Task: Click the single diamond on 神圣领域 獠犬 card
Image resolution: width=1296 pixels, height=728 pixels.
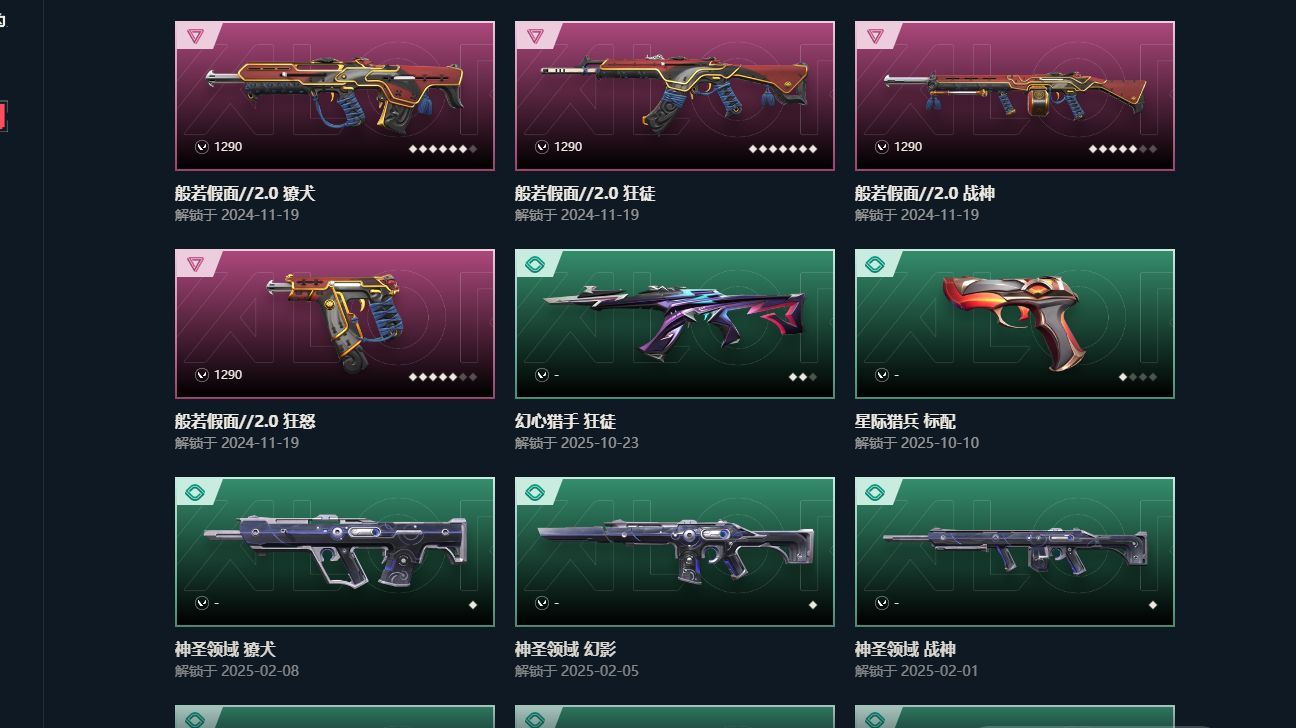Action: [x=473, y=605]
